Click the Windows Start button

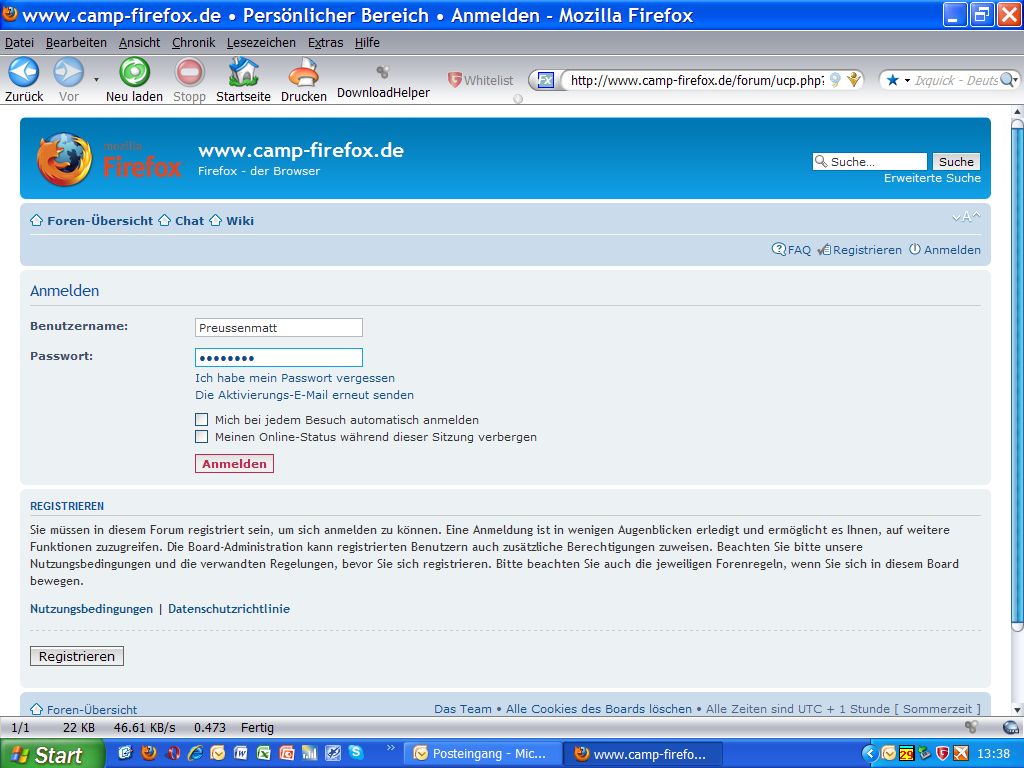[x=52, y=754]
